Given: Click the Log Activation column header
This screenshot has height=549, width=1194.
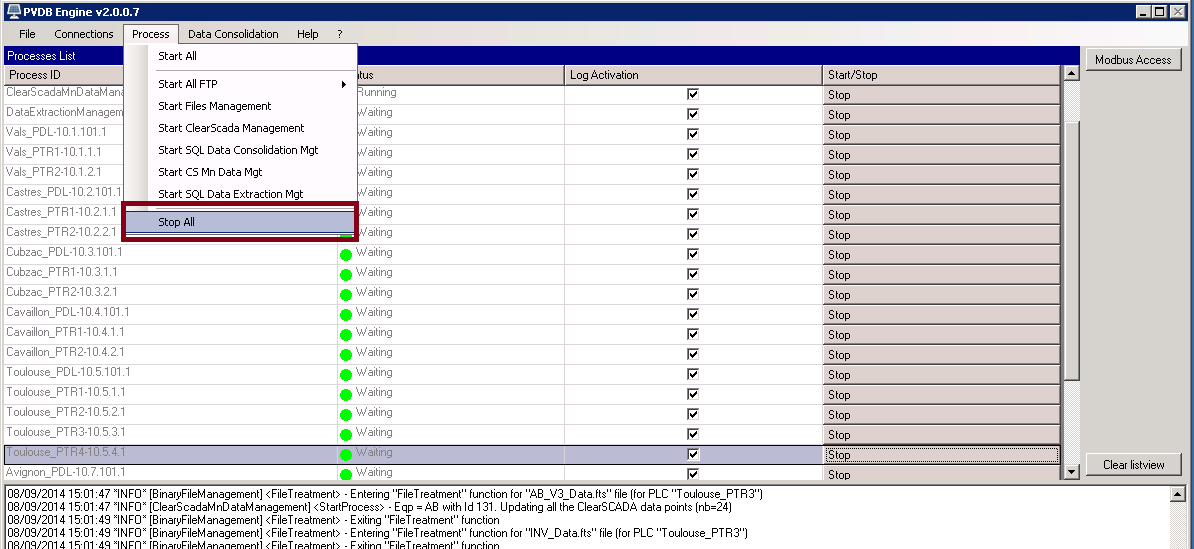Looking at the screenshot, I should (x=693, y=75).
